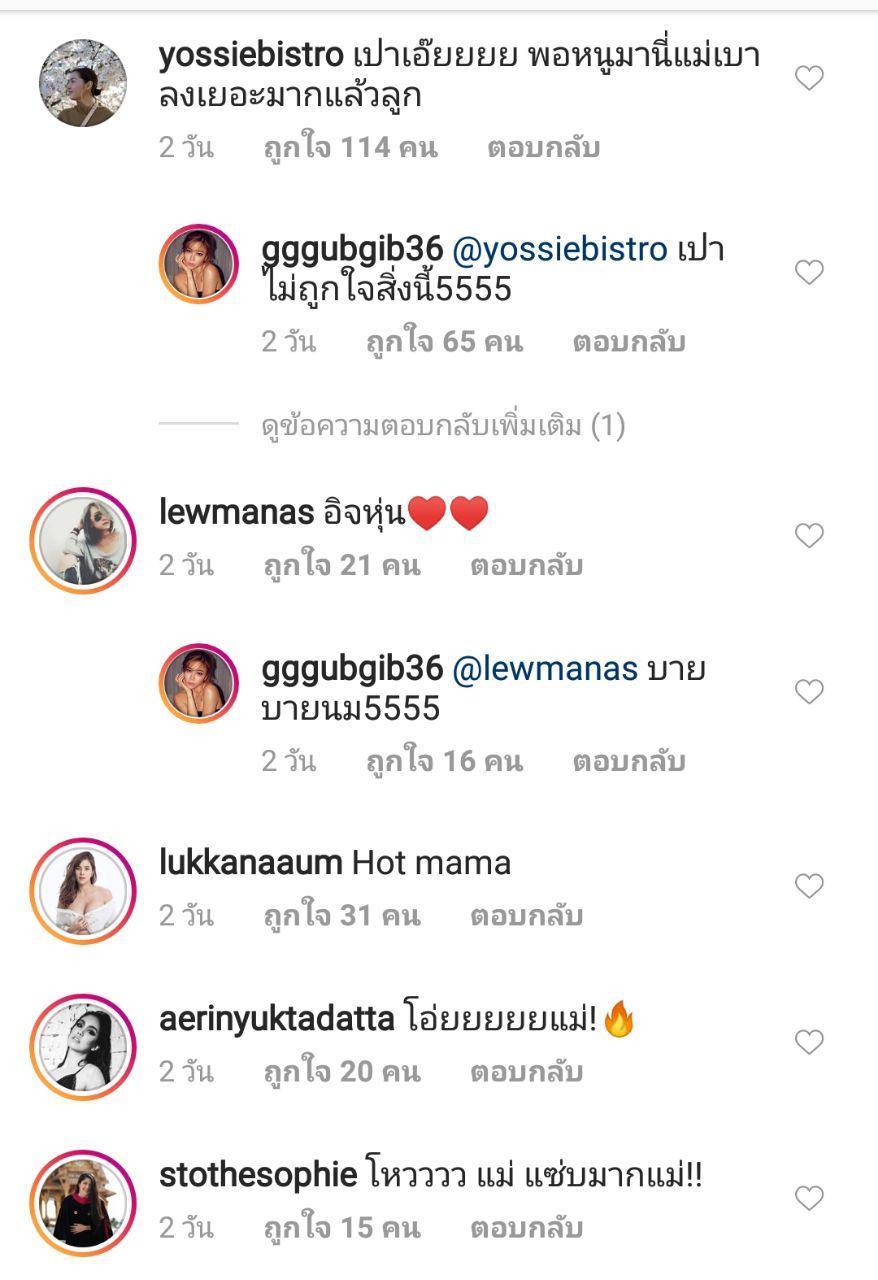878x1280 pixels.
Task: Heart the aerinyuktadatta comment
Action: click(x=808, y=1042)
